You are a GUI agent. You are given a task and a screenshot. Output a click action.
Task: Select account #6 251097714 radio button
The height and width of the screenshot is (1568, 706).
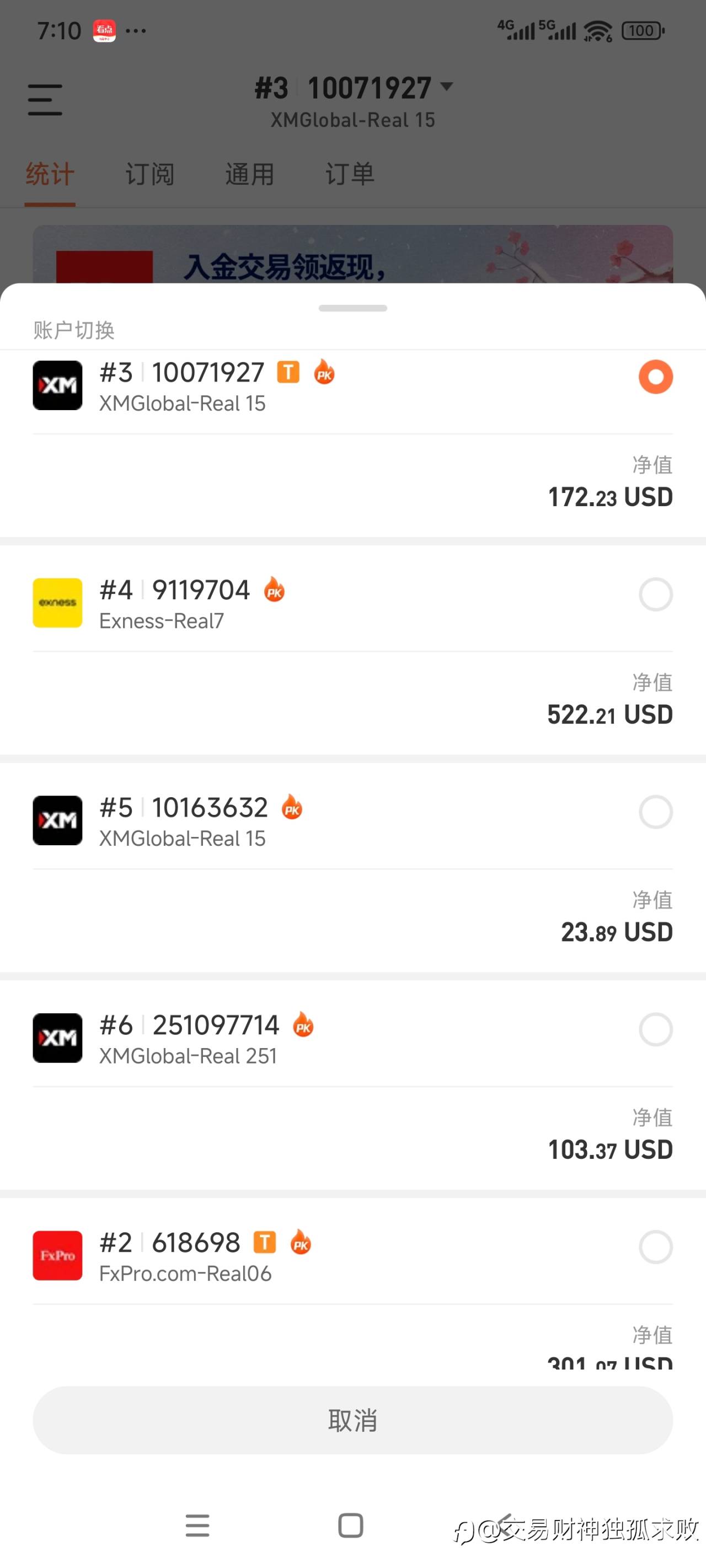coord(655,1029)
